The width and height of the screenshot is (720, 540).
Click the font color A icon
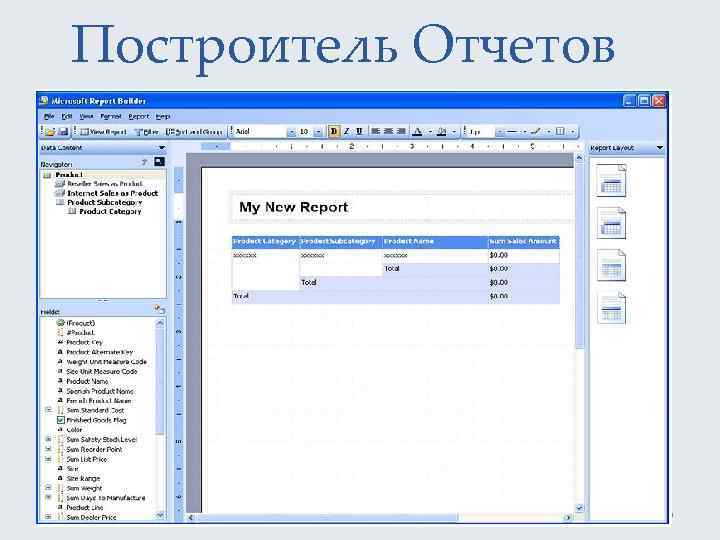(417, 132)
